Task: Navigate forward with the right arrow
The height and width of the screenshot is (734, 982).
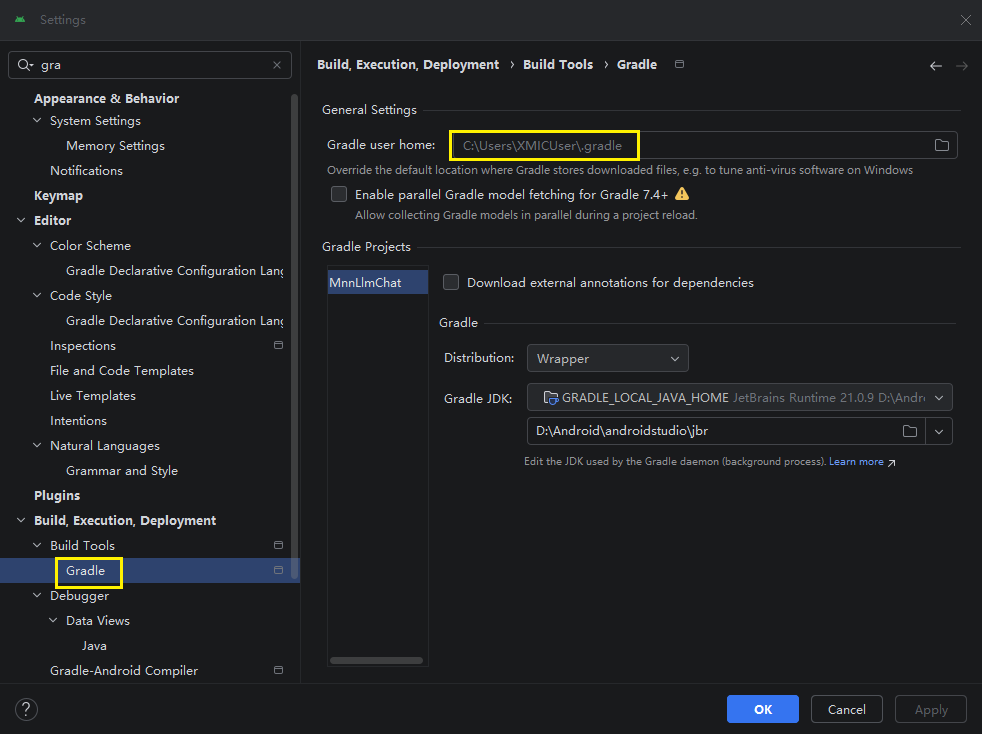Action: pyautogui.click(x=962, y=66)
